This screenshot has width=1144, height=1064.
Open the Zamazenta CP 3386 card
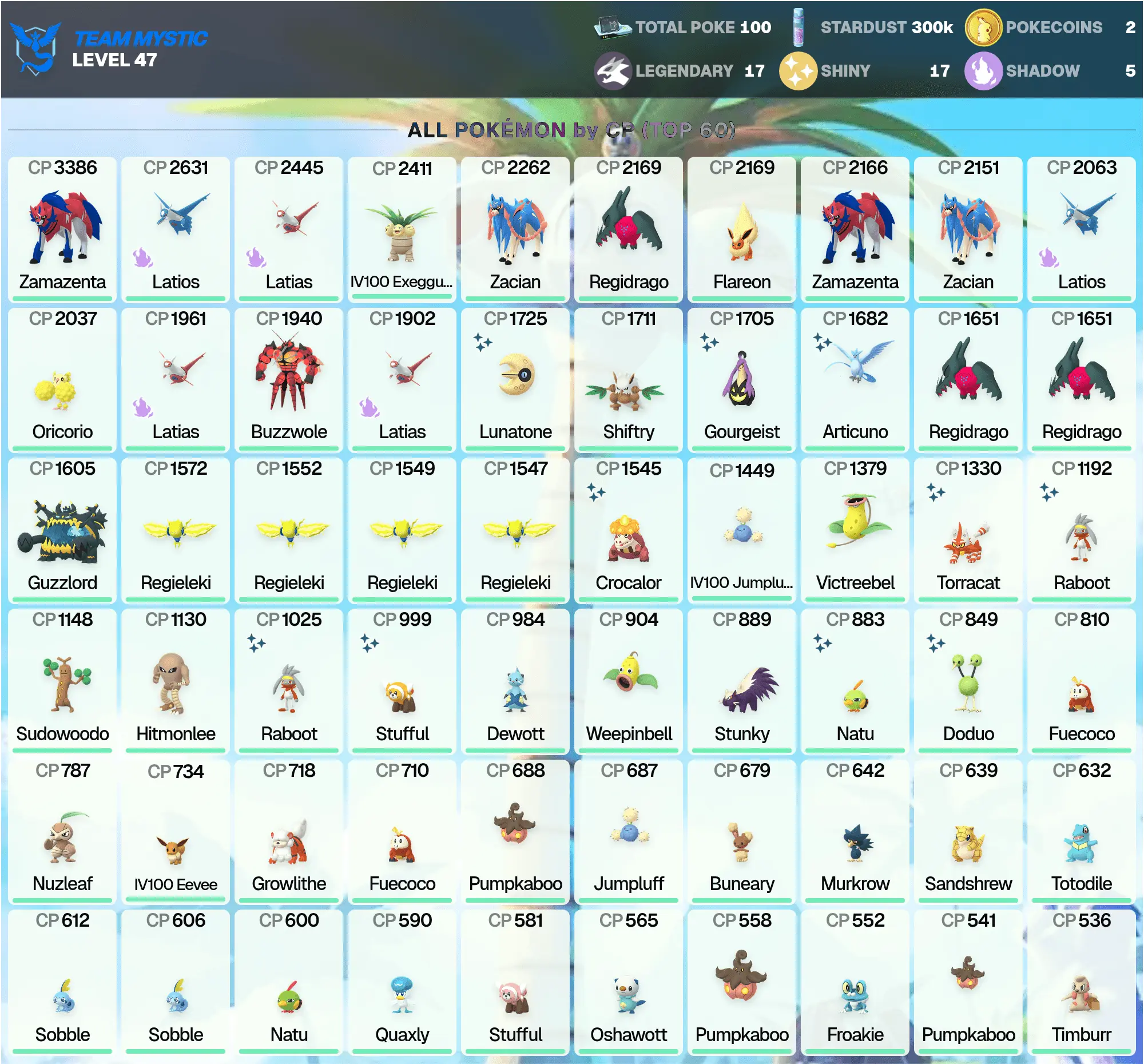click(x=62, y=229)
